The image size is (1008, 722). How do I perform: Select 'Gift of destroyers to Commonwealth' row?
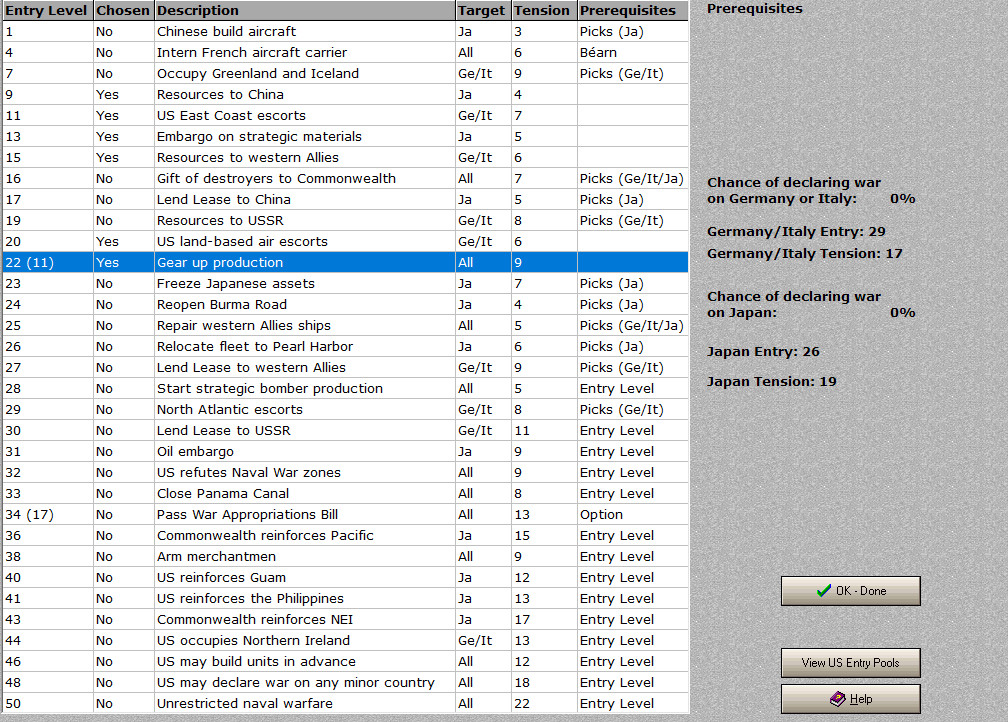tap(345, 179)
